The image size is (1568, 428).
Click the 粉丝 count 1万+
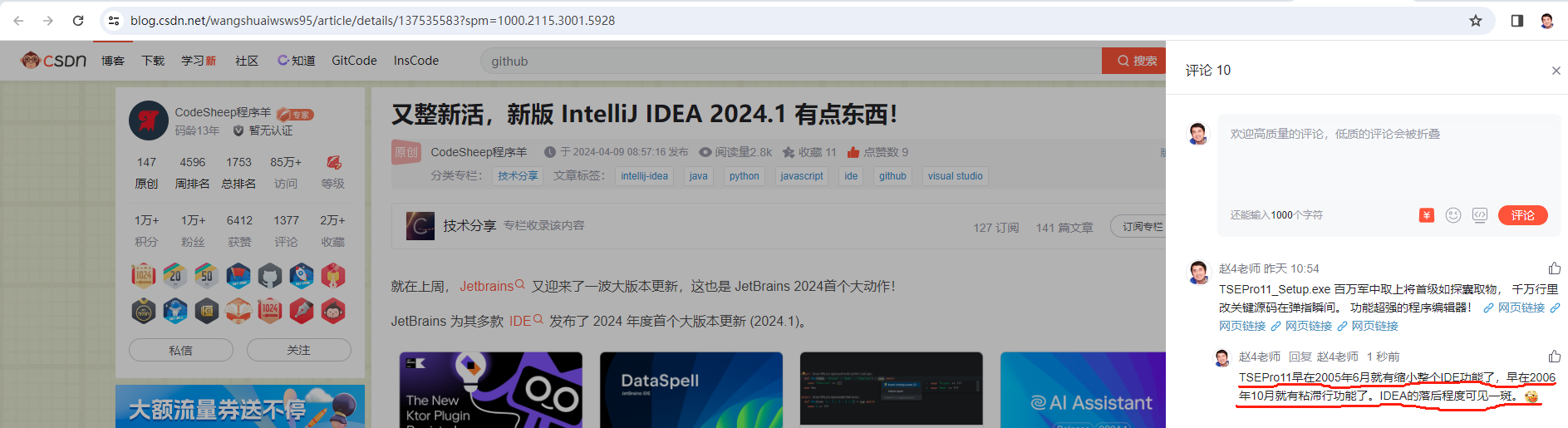[193, 220]
